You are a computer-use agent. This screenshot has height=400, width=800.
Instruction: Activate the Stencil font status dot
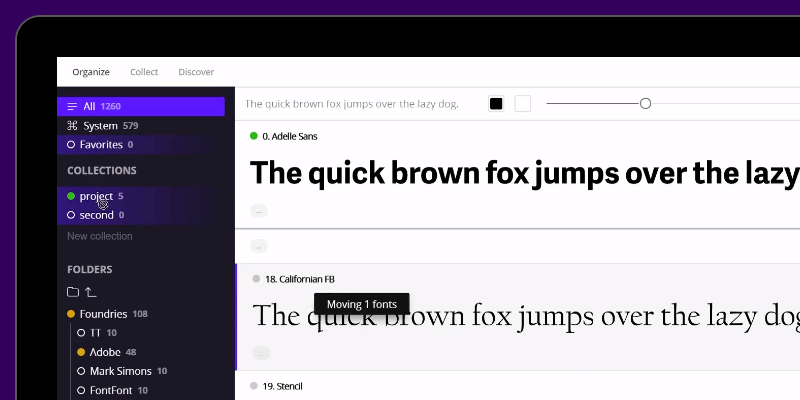pyautogui.click(x=256, y=386)
